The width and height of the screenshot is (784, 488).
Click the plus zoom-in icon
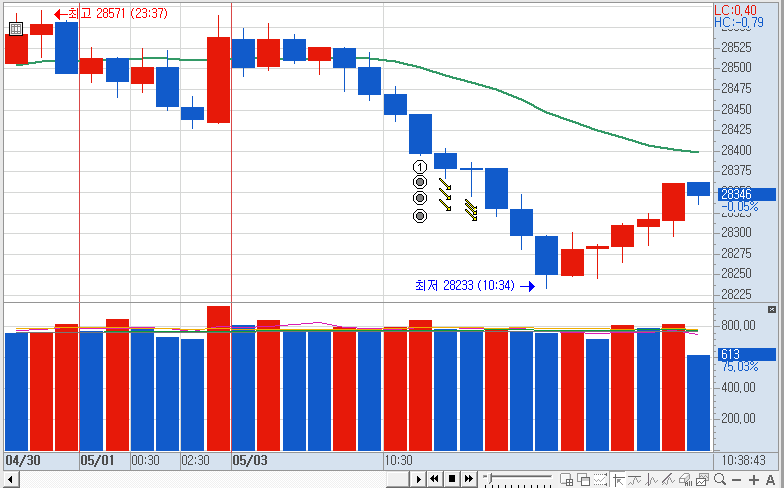coord(754,480)
